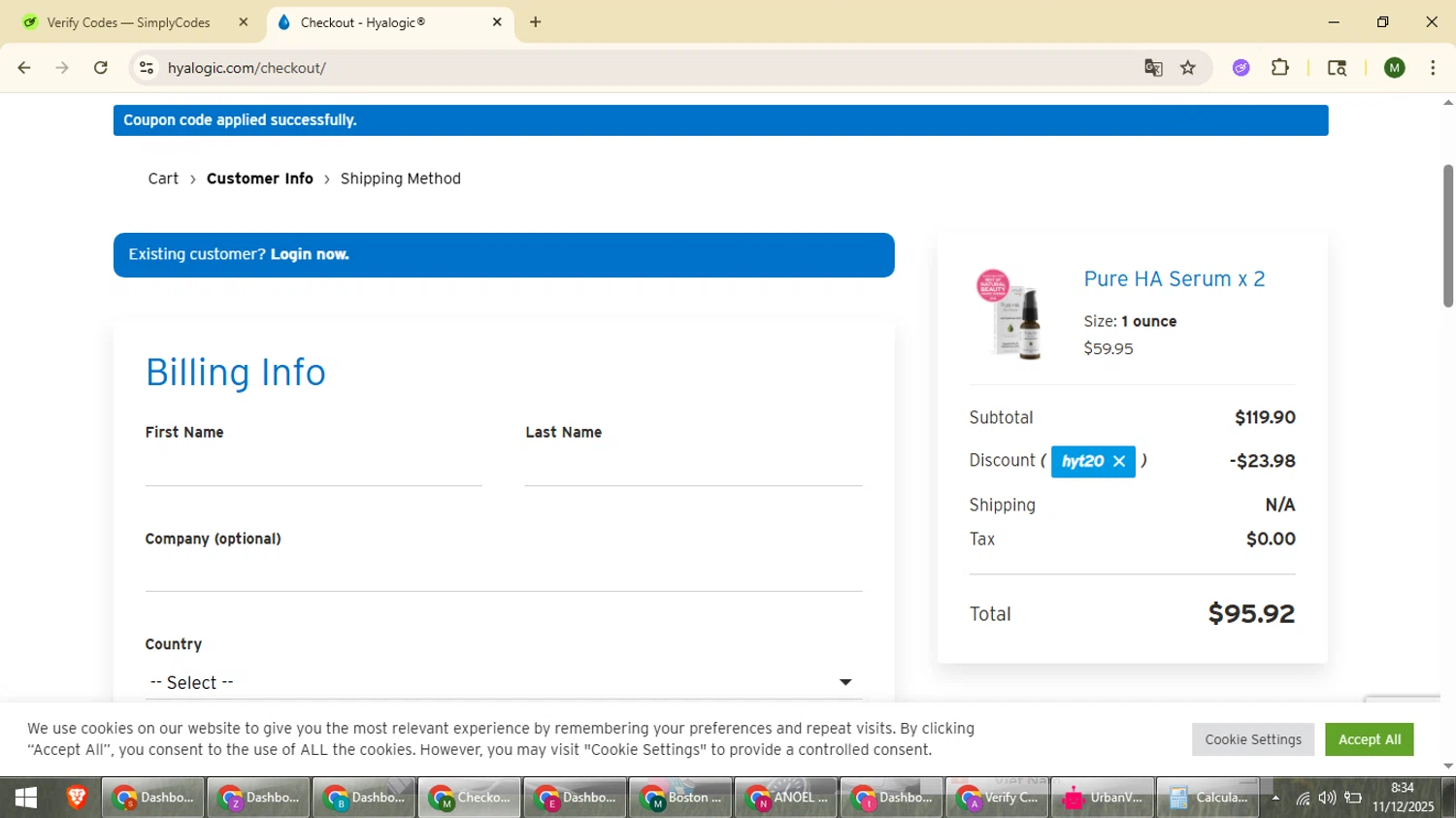
Task: Open the taskbar clock and date
Action: [x=1403, y=798]
